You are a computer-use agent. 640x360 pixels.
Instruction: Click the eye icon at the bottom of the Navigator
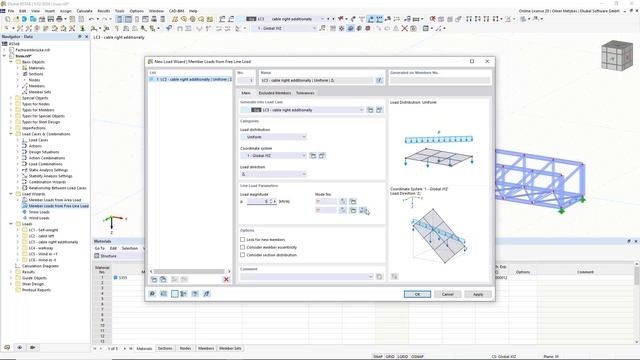click(x=19, y=347)
